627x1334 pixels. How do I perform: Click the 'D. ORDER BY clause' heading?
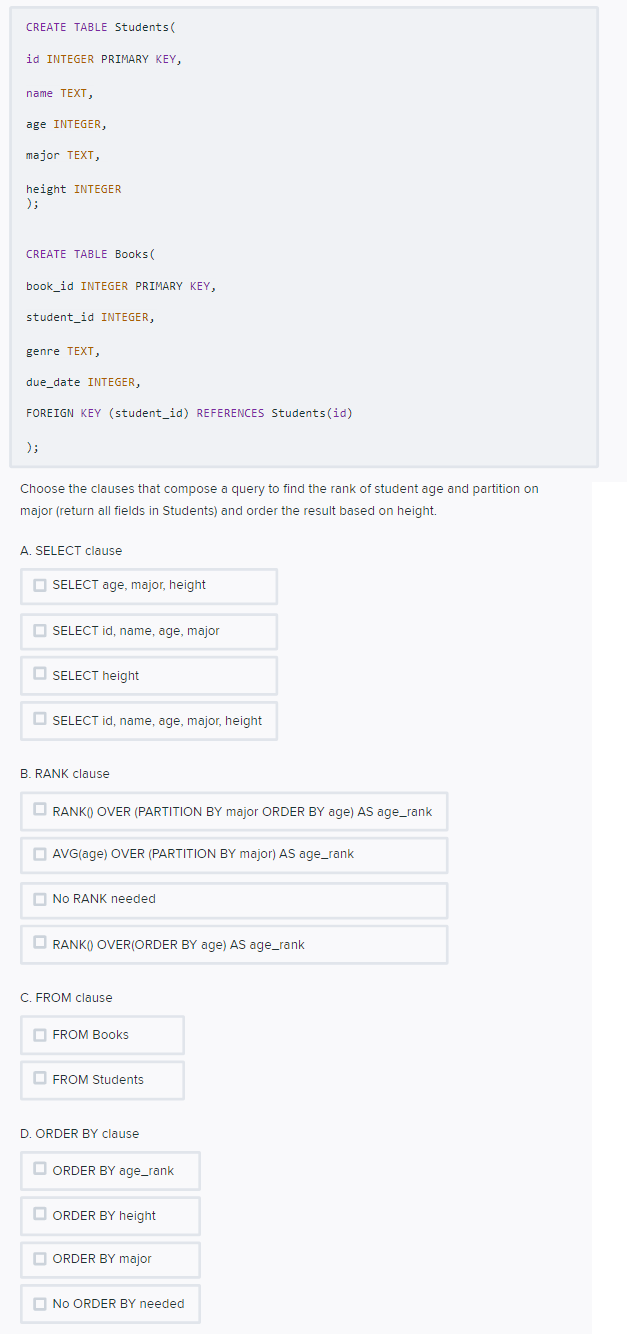80,1134
